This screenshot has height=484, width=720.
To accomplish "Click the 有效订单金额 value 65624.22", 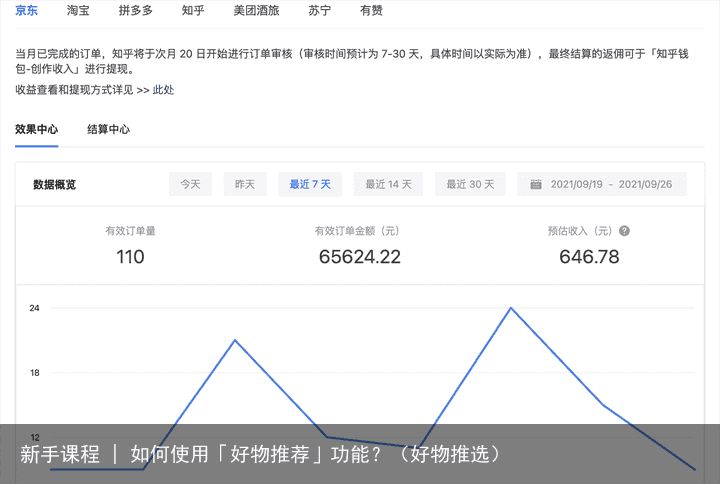I will pos(360,257).
